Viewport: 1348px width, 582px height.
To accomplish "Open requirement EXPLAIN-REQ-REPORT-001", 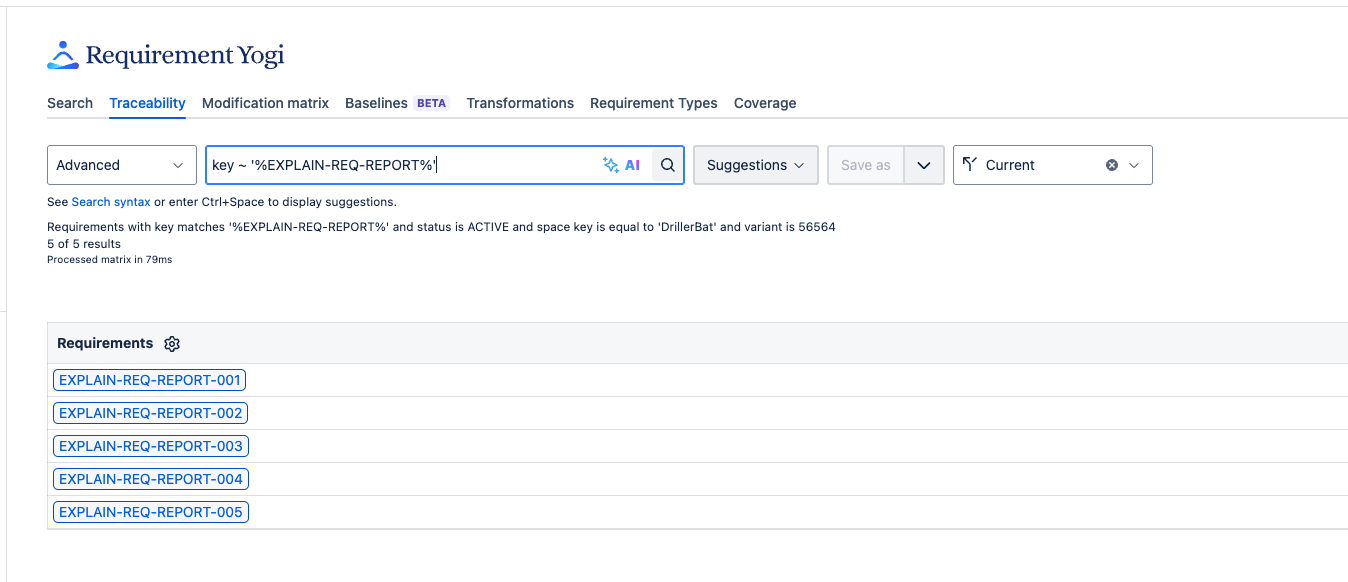I will pyautogui.click(x=150, y=380).
